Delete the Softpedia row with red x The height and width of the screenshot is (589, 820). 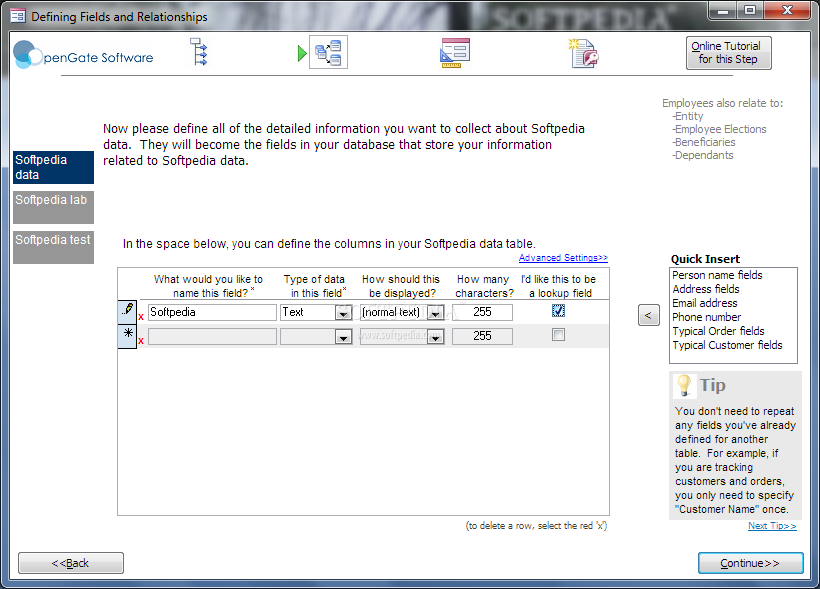tap(141, 316)
